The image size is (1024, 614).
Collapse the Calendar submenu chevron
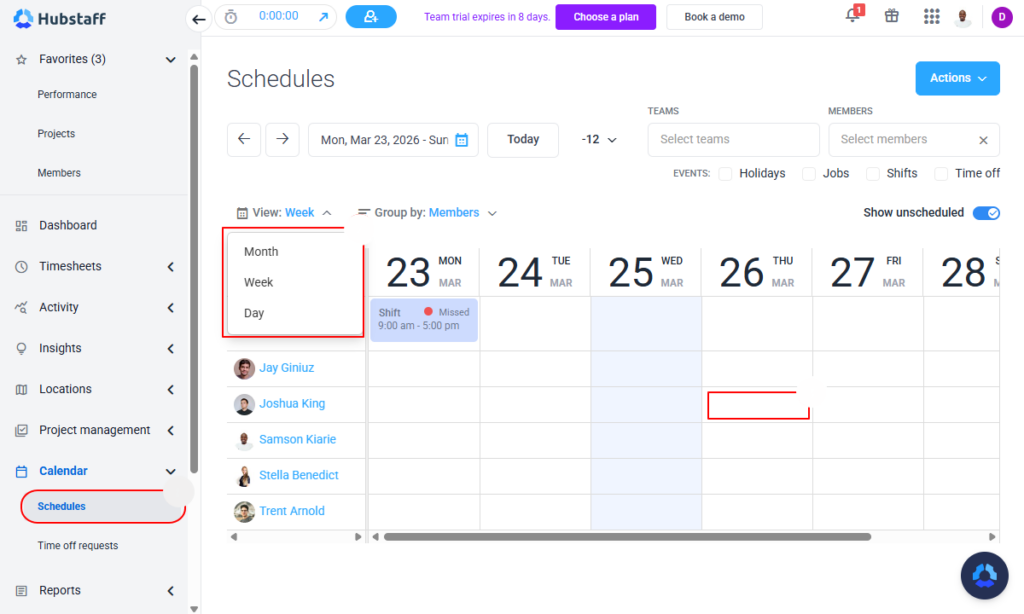point(170,472)
